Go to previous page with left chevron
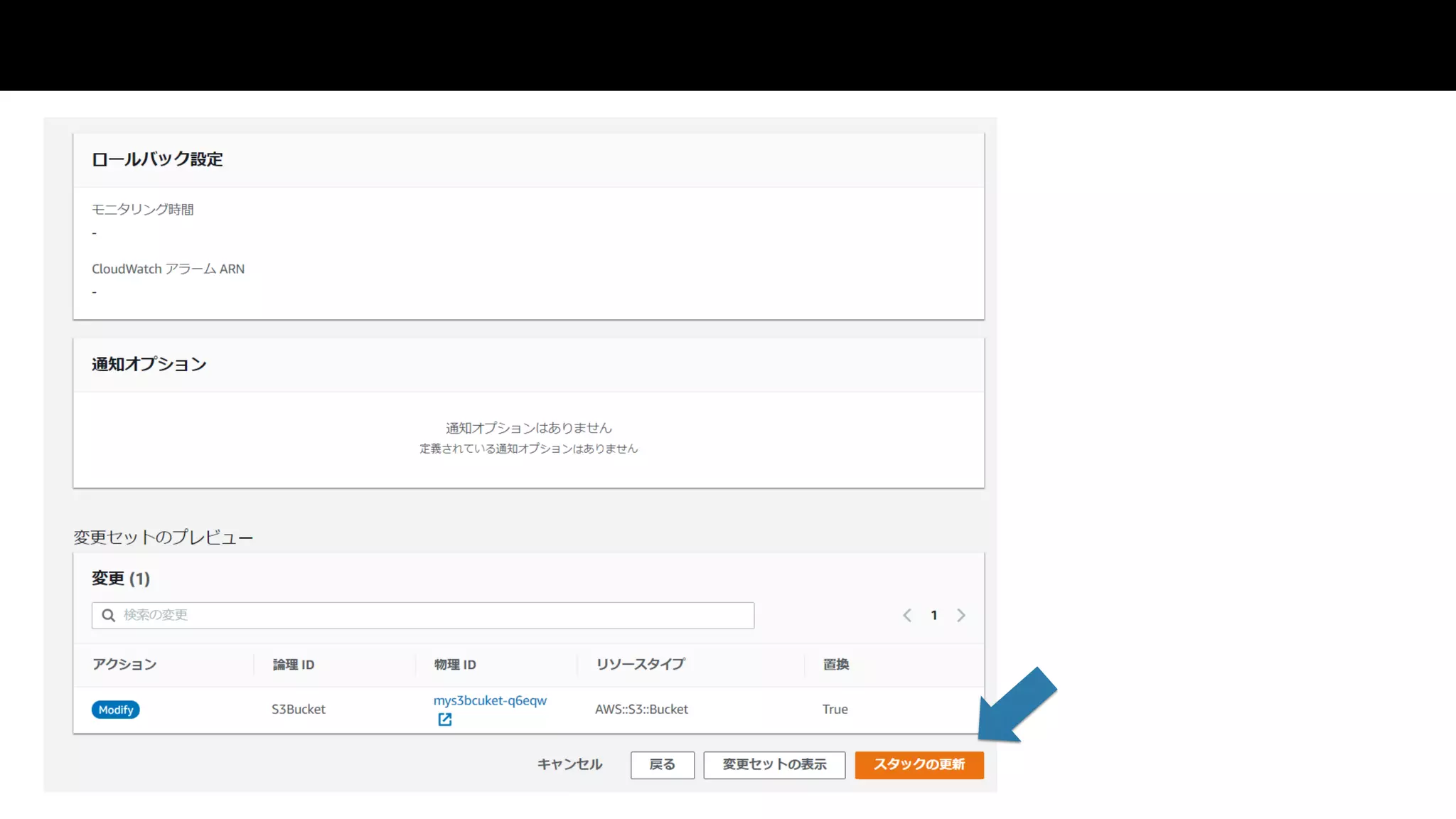The image size is (1456, 819). 907,616
